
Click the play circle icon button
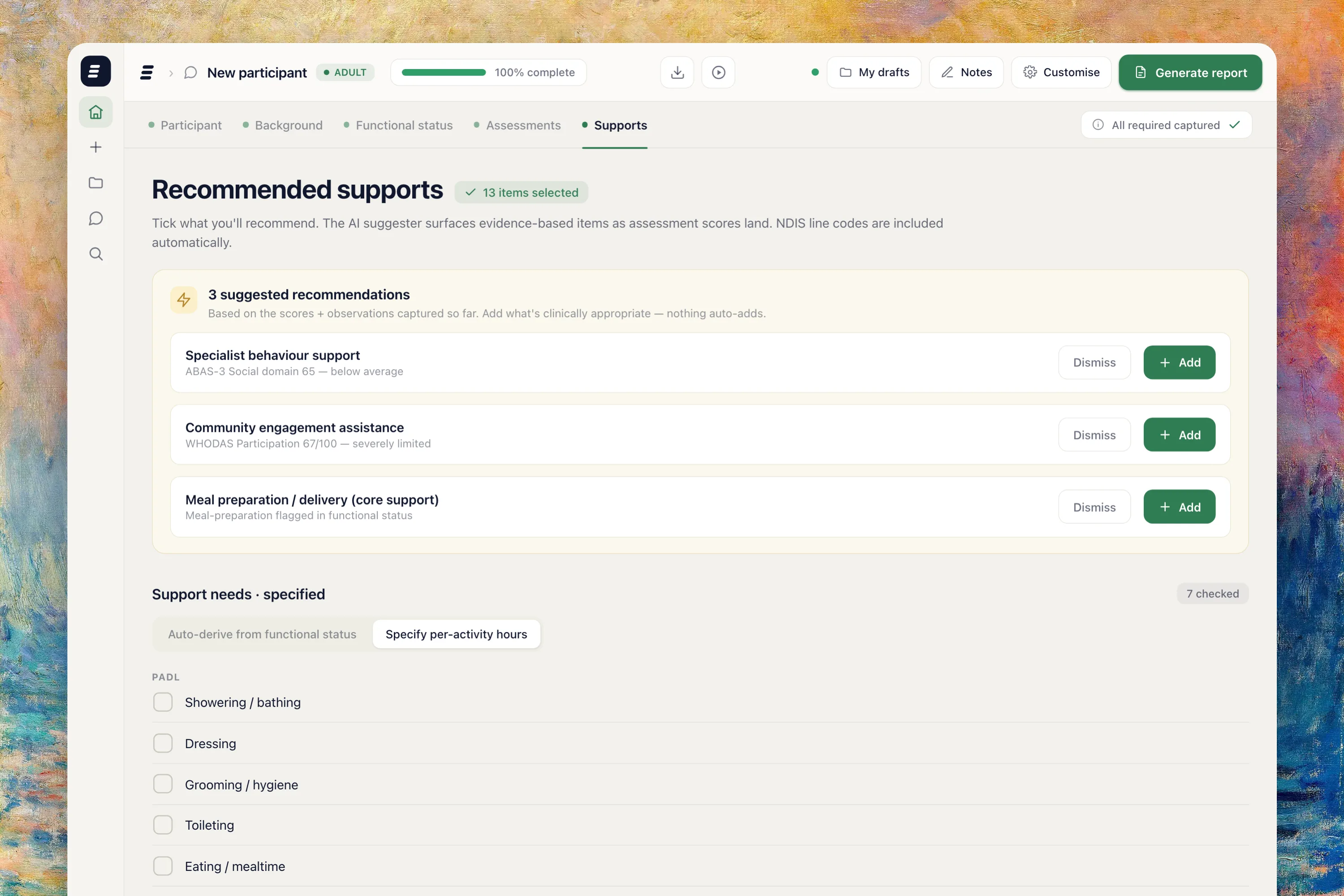(718, 73)
